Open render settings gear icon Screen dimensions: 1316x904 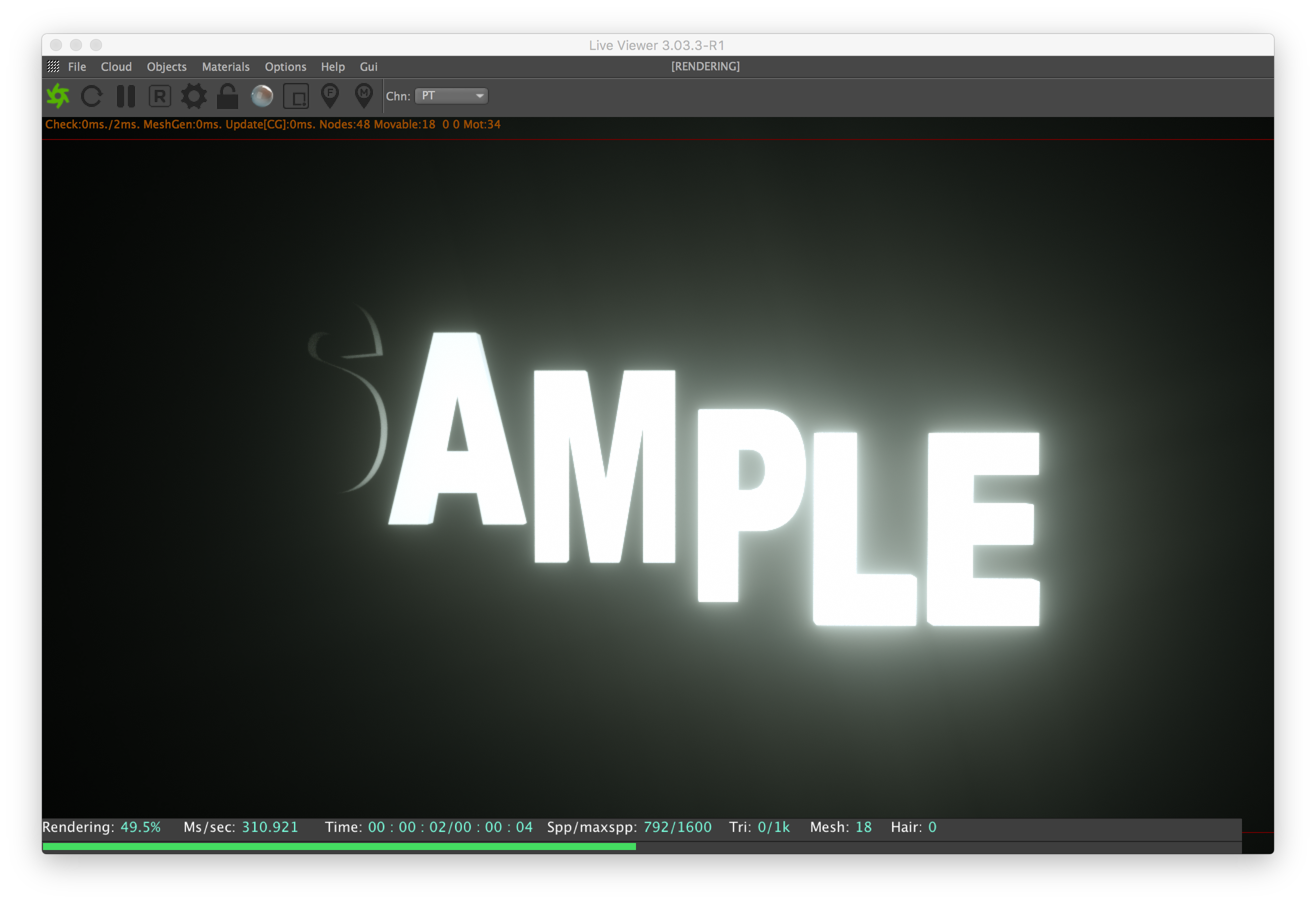coord(193,95)
